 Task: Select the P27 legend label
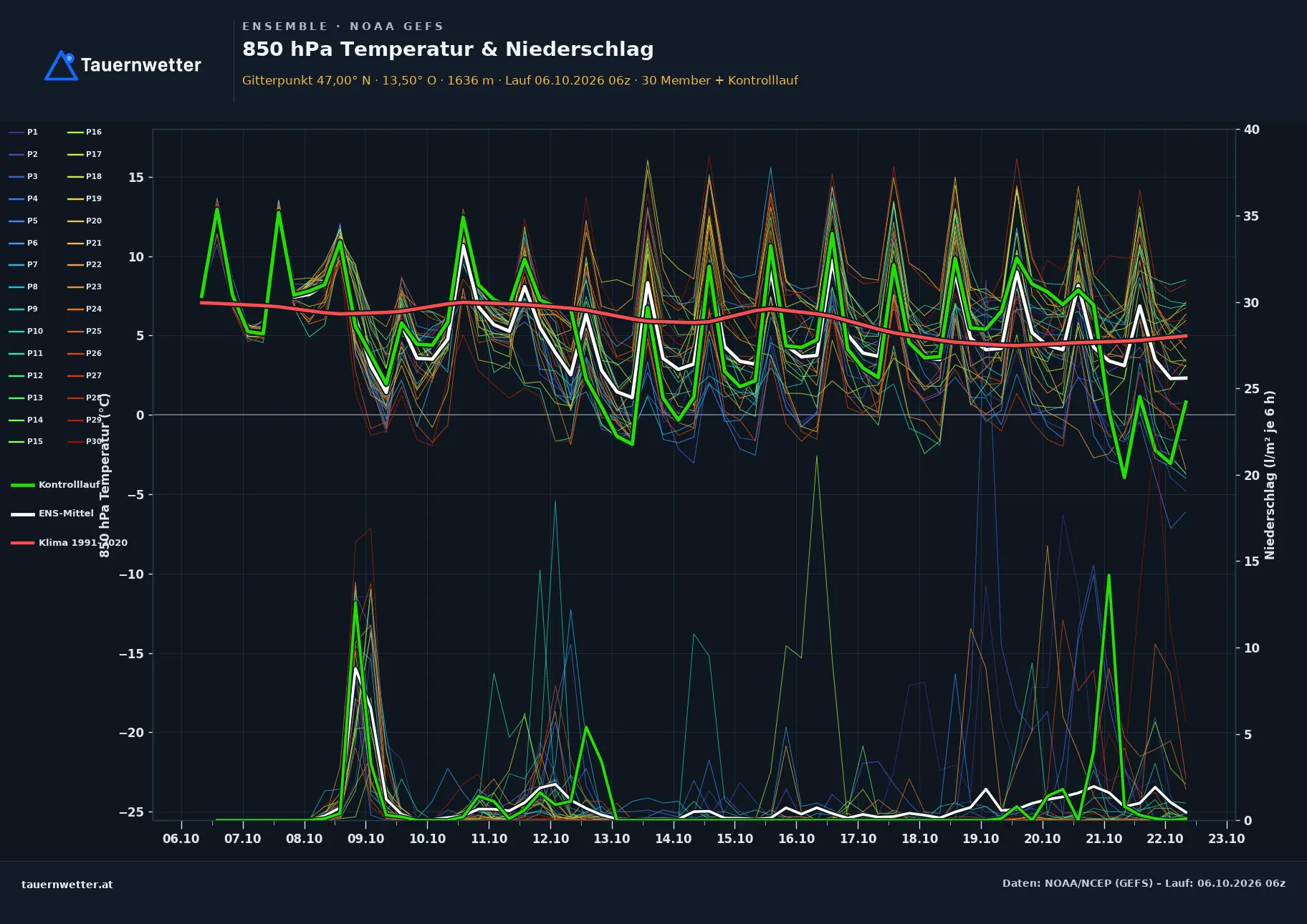(x=94, y=375)
